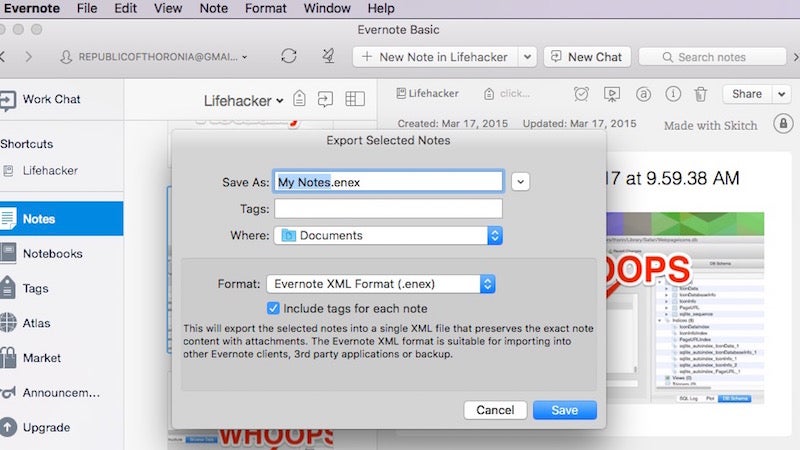This screenshot has width=800, height=450.
Task: Click the annotate icon
Action: click(643, 94)
